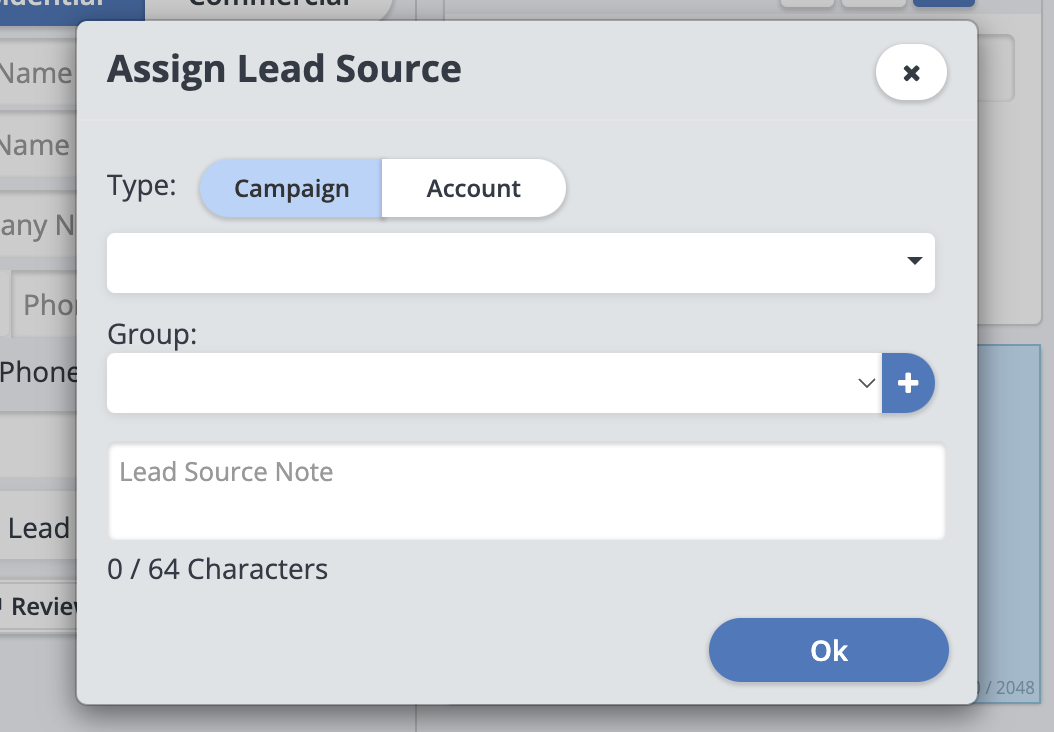Expand the Group dropdown list
Image resolution: width=1054 pixels, height=732 pixels.
point(492,383)
